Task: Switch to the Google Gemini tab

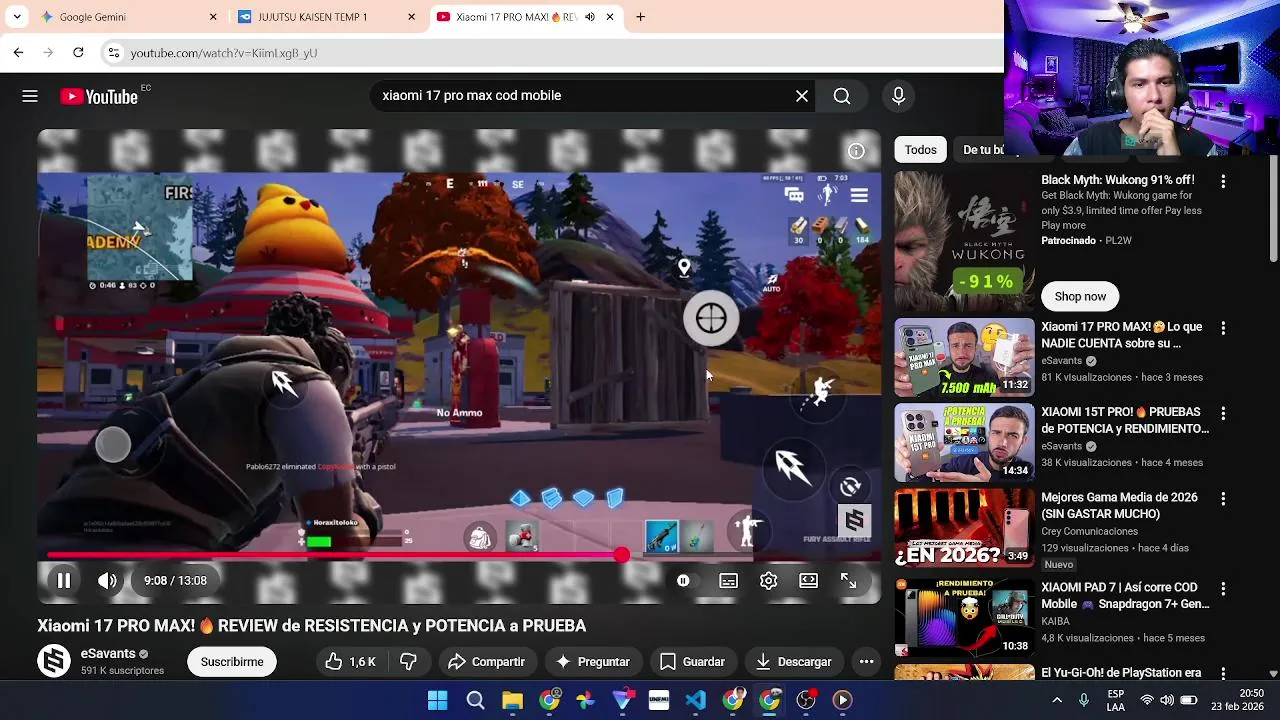Action: (x=127, y=17)
